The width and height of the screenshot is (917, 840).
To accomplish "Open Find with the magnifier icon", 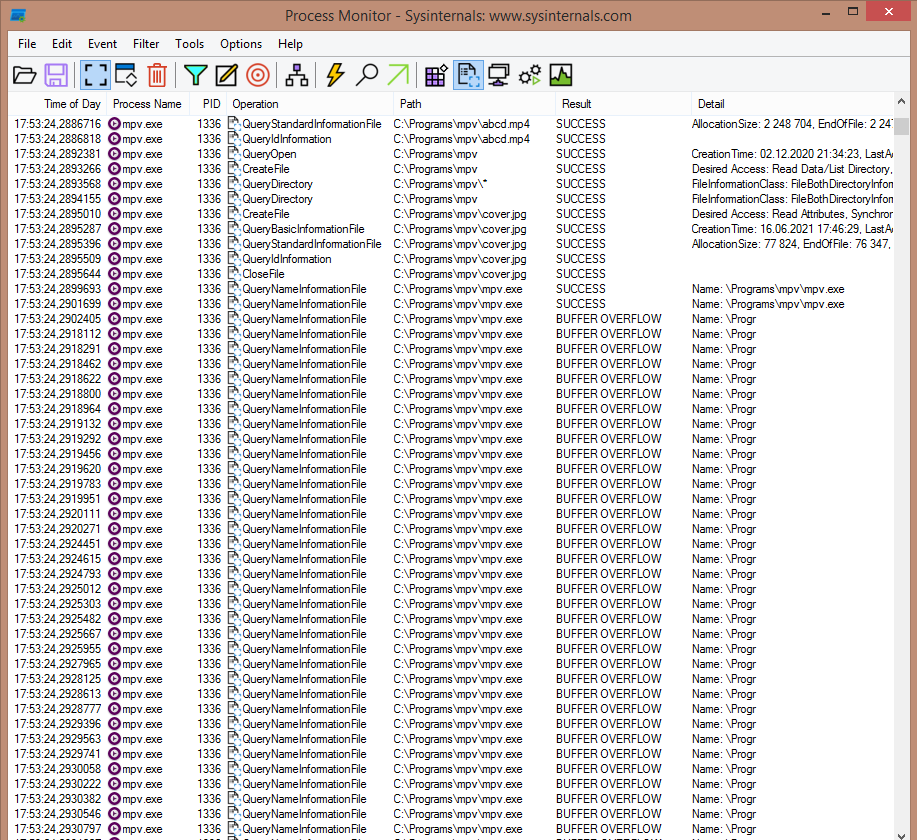I will pyautogui.click(x=367, y=75).
